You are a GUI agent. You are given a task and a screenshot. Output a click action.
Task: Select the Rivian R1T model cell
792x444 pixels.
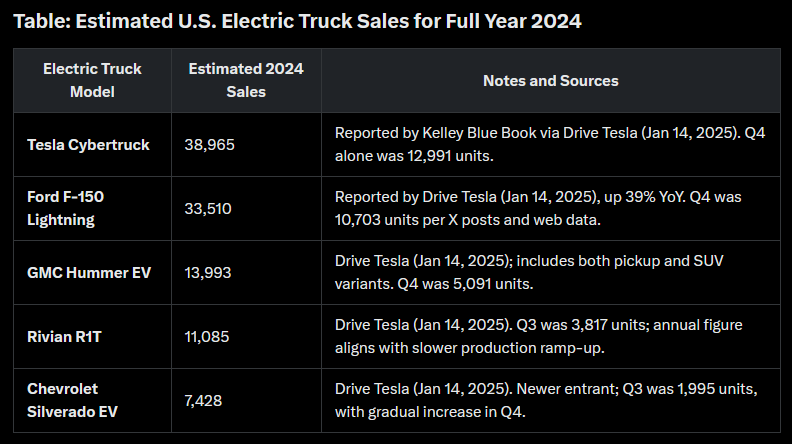tap(66, 336)
